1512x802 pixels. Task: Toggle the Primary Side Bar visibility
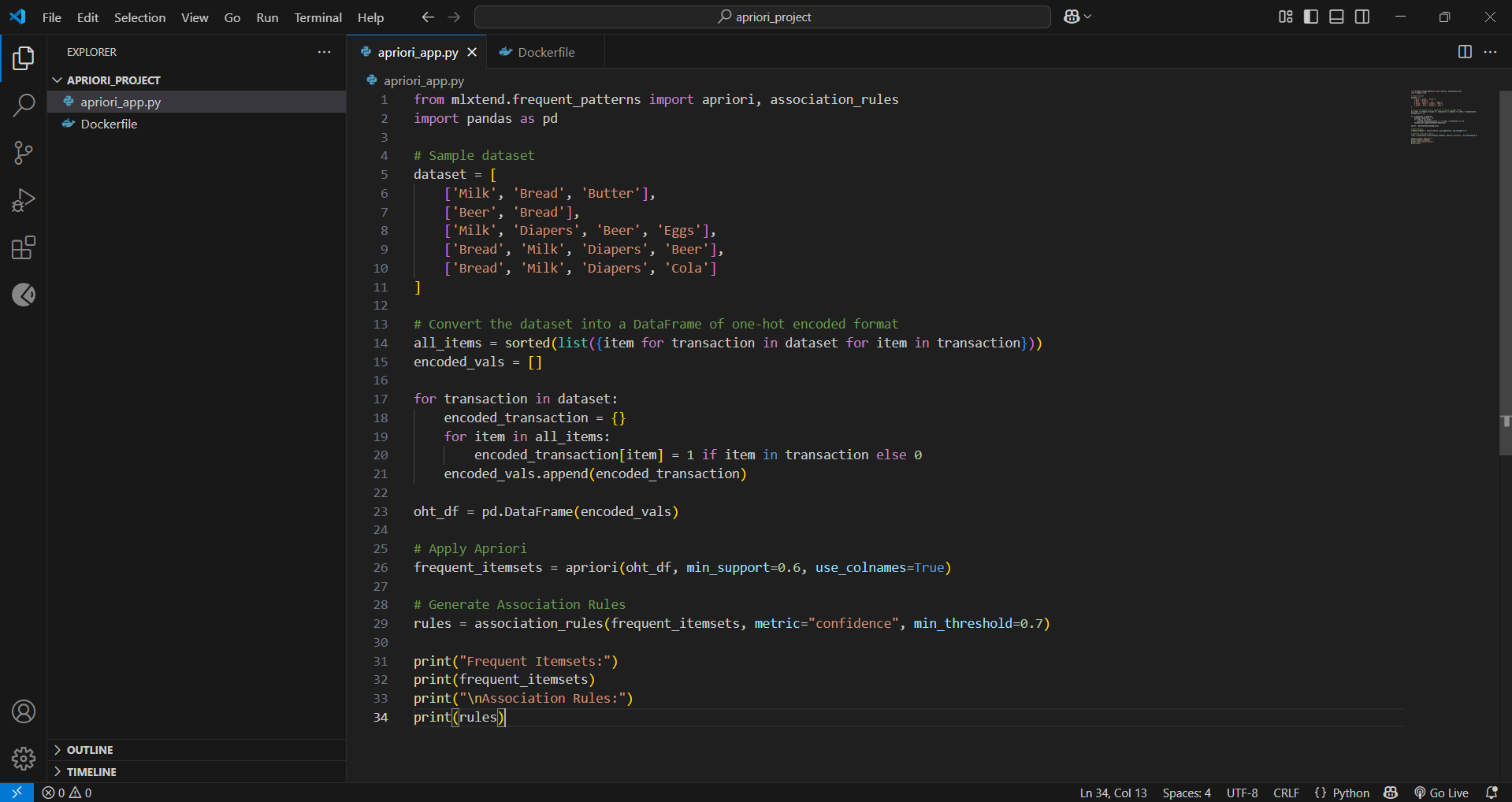(x=1311, y=17)
